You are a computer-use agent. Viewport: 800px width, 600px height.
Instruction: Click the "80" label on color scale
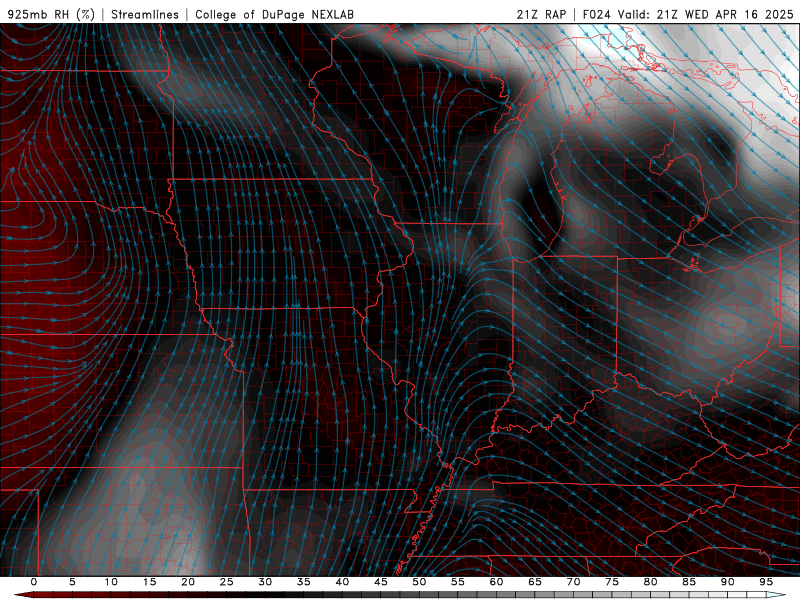pos(650,582)
